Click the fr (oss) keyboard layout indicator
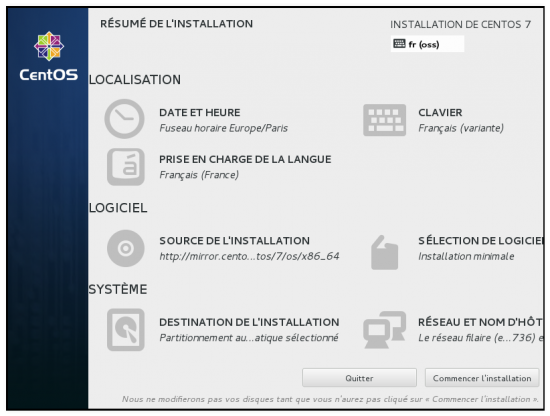Screen dimensions: 550x416 [x=427, y=44]
